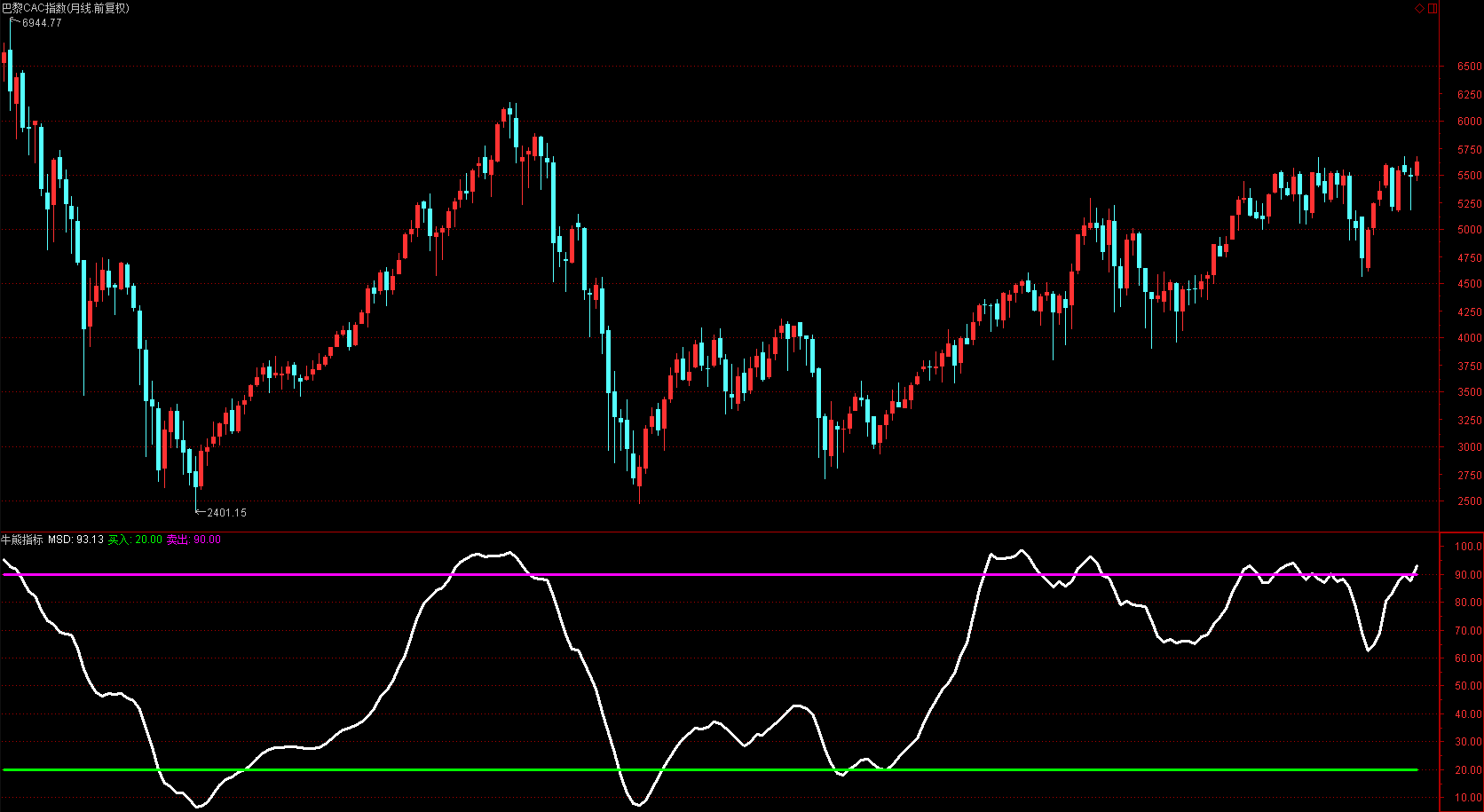
Task: Click the 6944.77 high price marker
Action: pyautogui.click(x=42, y=23)
